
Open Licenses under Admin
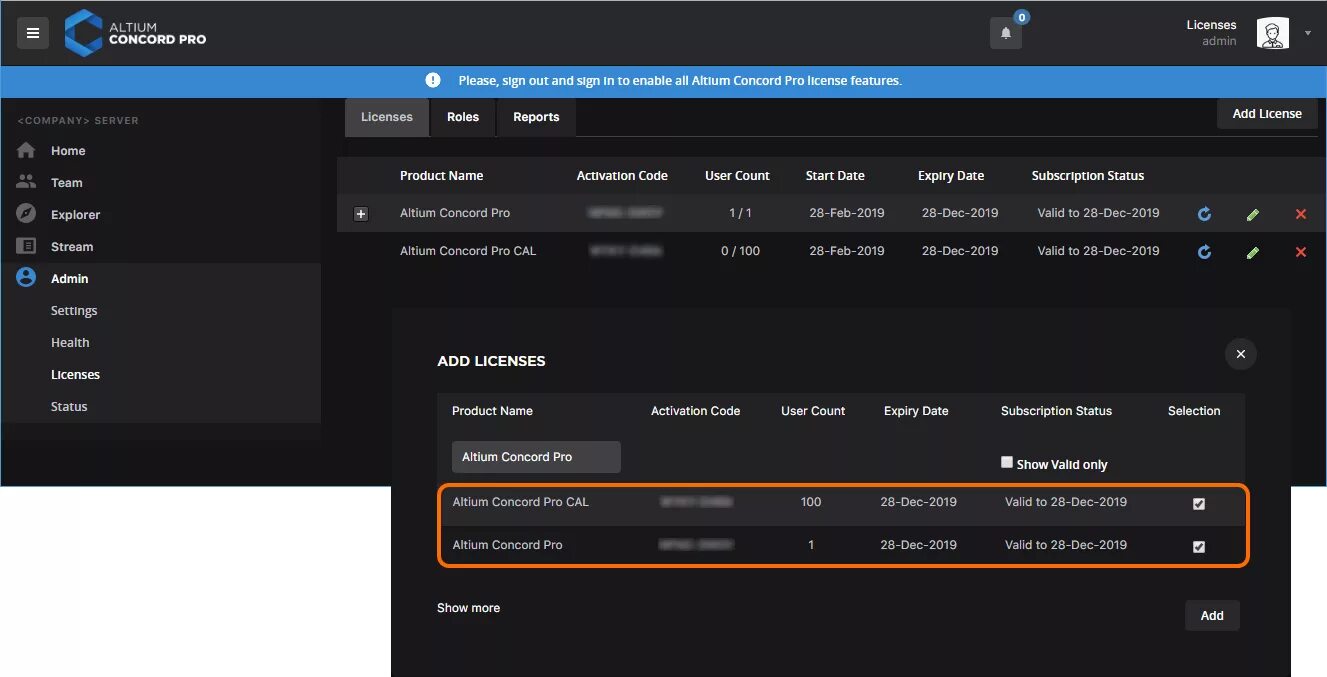pos(76,375)
